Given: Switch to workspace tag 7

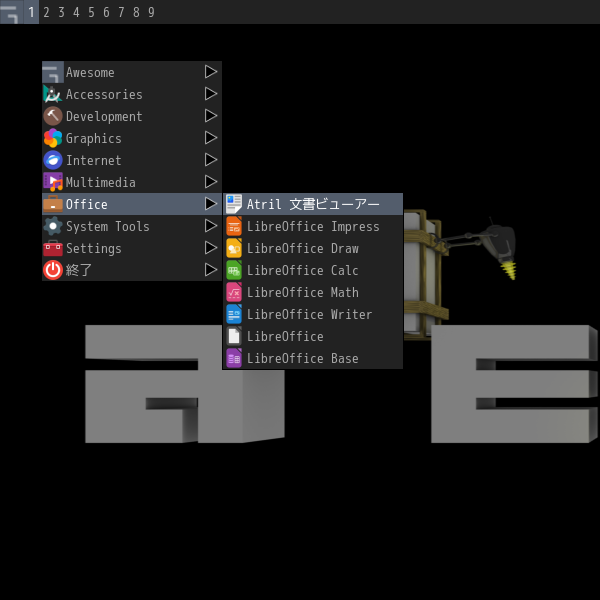Looking at the screenshot, I should 121,12.
